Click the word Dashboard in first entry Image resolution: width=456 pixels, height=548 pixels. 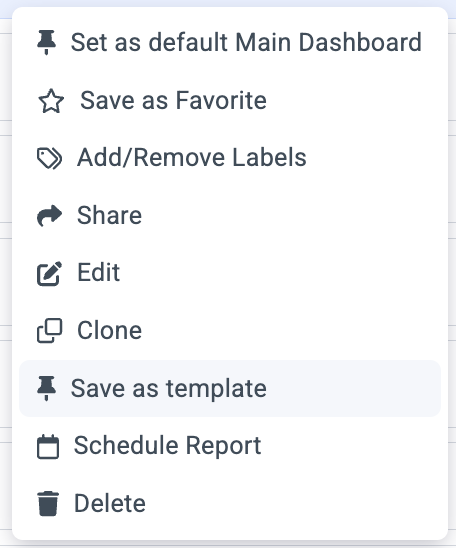360,42
